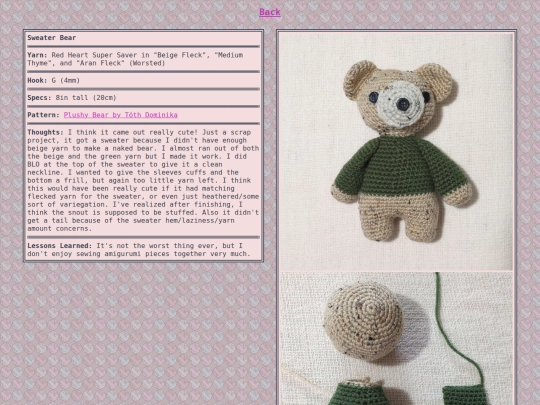This screenshot has width=540, height=405.
Task: Click the 'Thyme", and "Aran Fleck" (Worsted)' line
Action: pos(96,63)
